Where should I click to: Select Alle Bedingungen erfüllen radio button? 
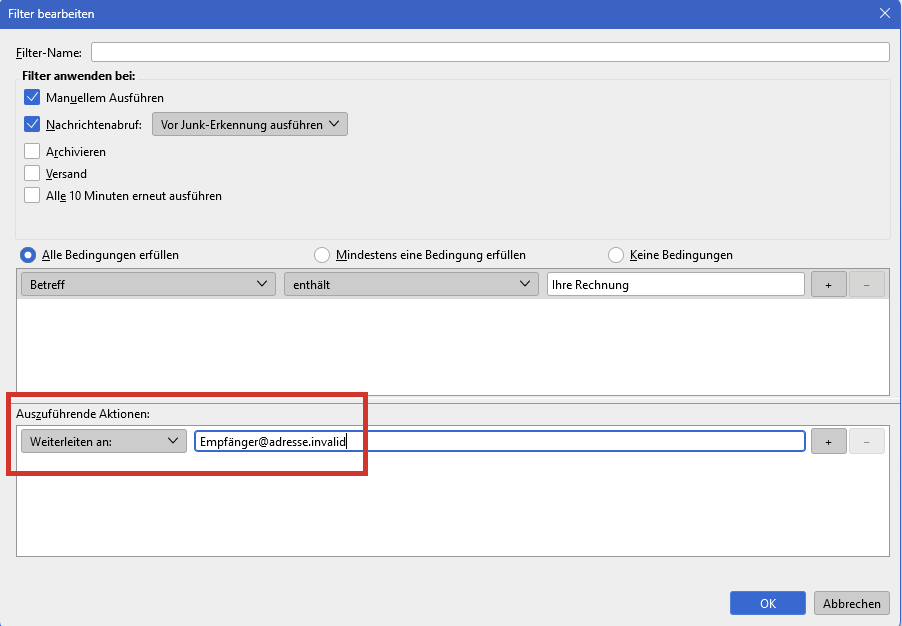click(28, 255)
